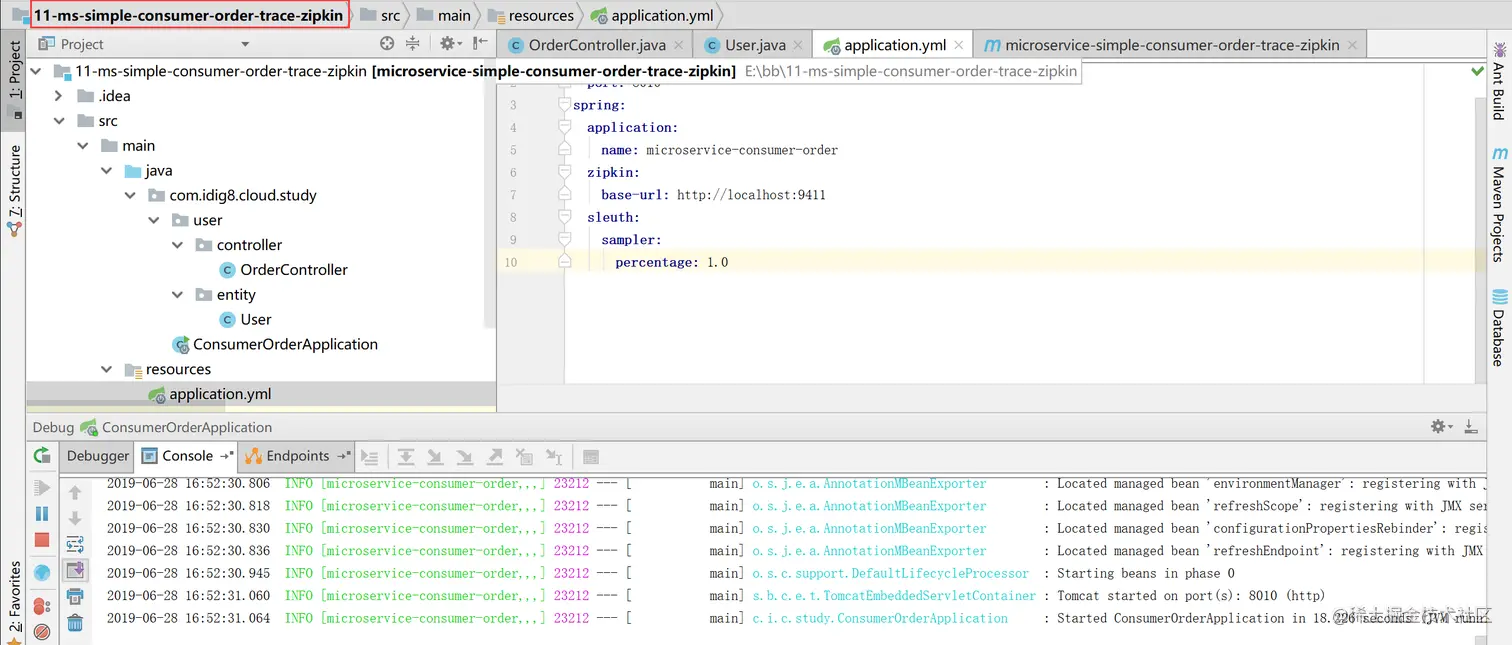
Task: Open the 2: Favorites side tab
Action: click(x=14, y=602)
